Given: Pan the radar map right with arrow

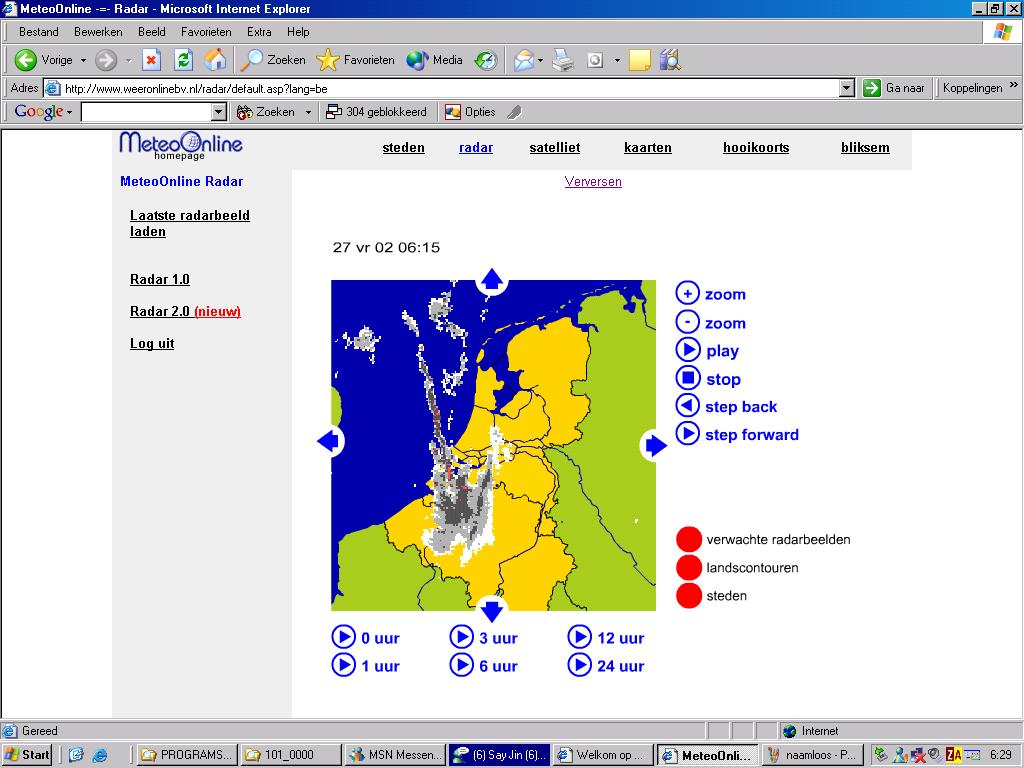Looking at the screenshot, I should point(655,445).
